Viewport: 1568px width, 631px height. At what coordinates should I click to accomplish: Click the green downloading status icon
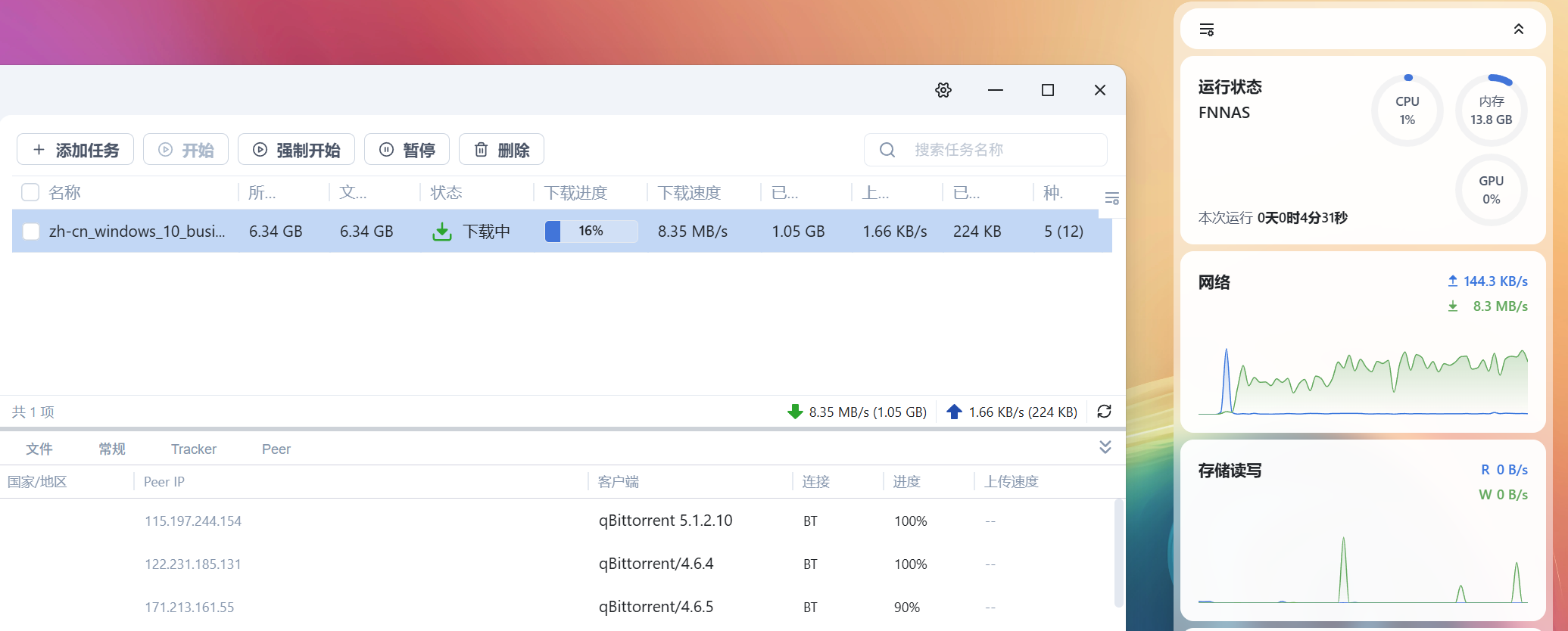(441, 232)
